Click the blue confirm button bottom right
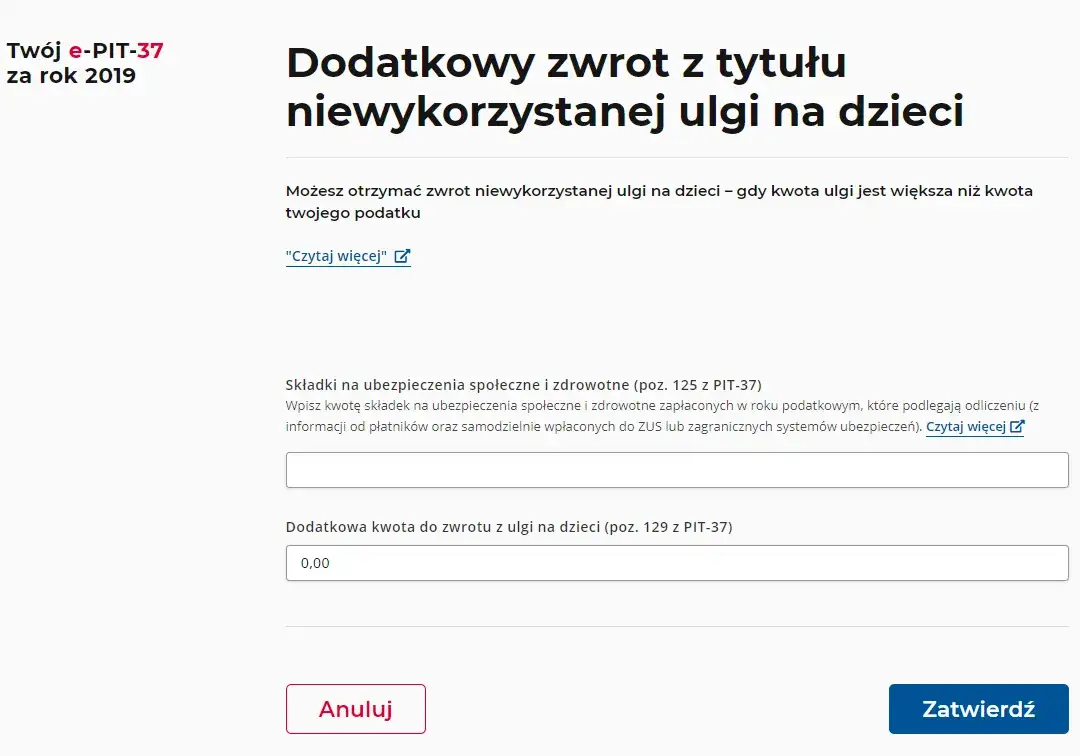The image size is (1080, 756). point(978,708)
